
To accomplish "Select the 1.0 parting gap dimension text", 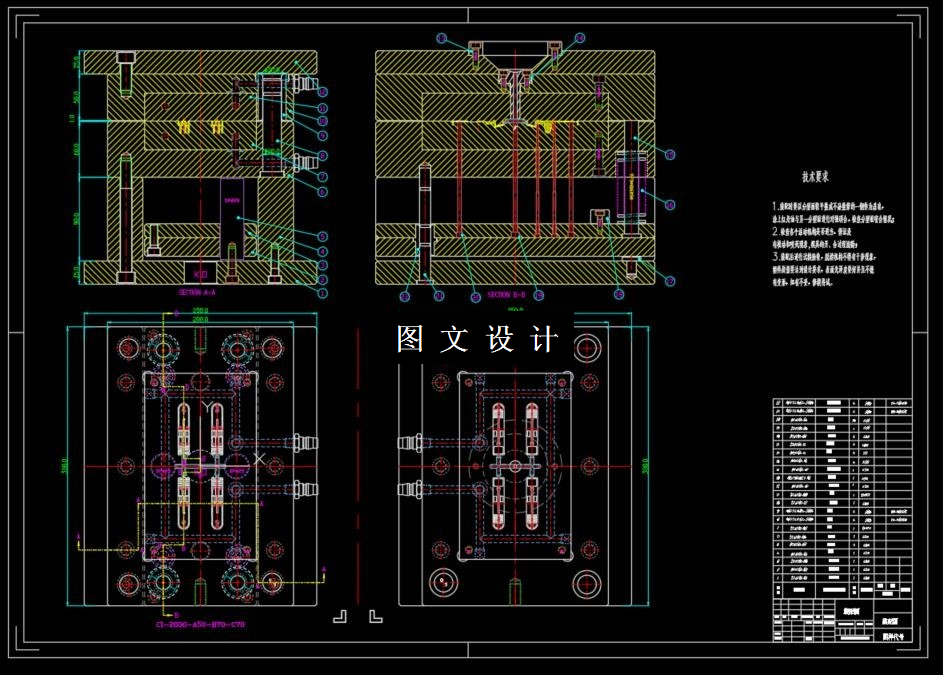I will (x=72, y=119).
